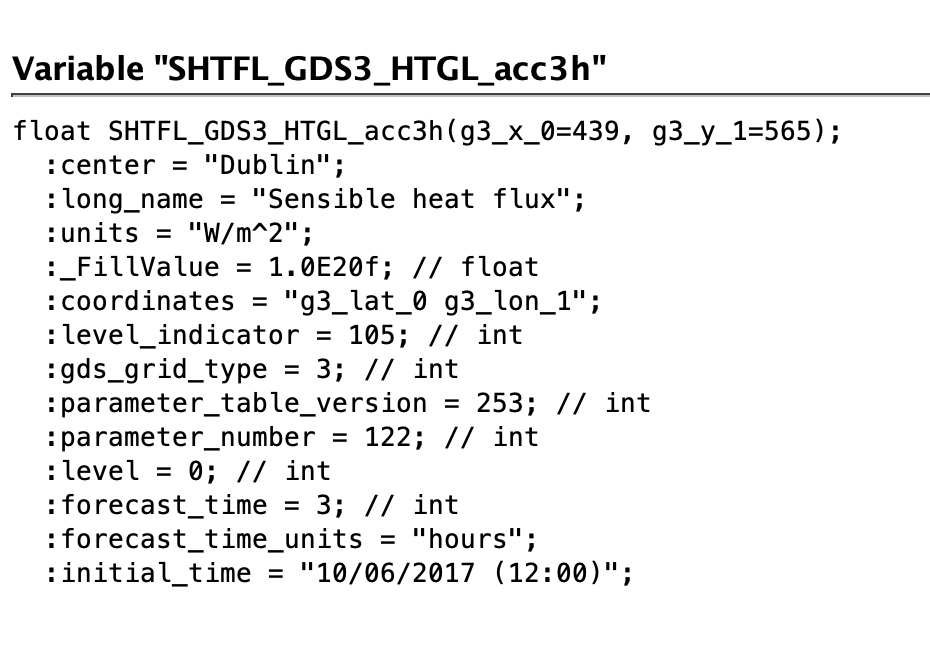Click the "g3_lat_0 g3_lon_1" coordinates value
The image size is (930, 656).
[x=437, y=301]
